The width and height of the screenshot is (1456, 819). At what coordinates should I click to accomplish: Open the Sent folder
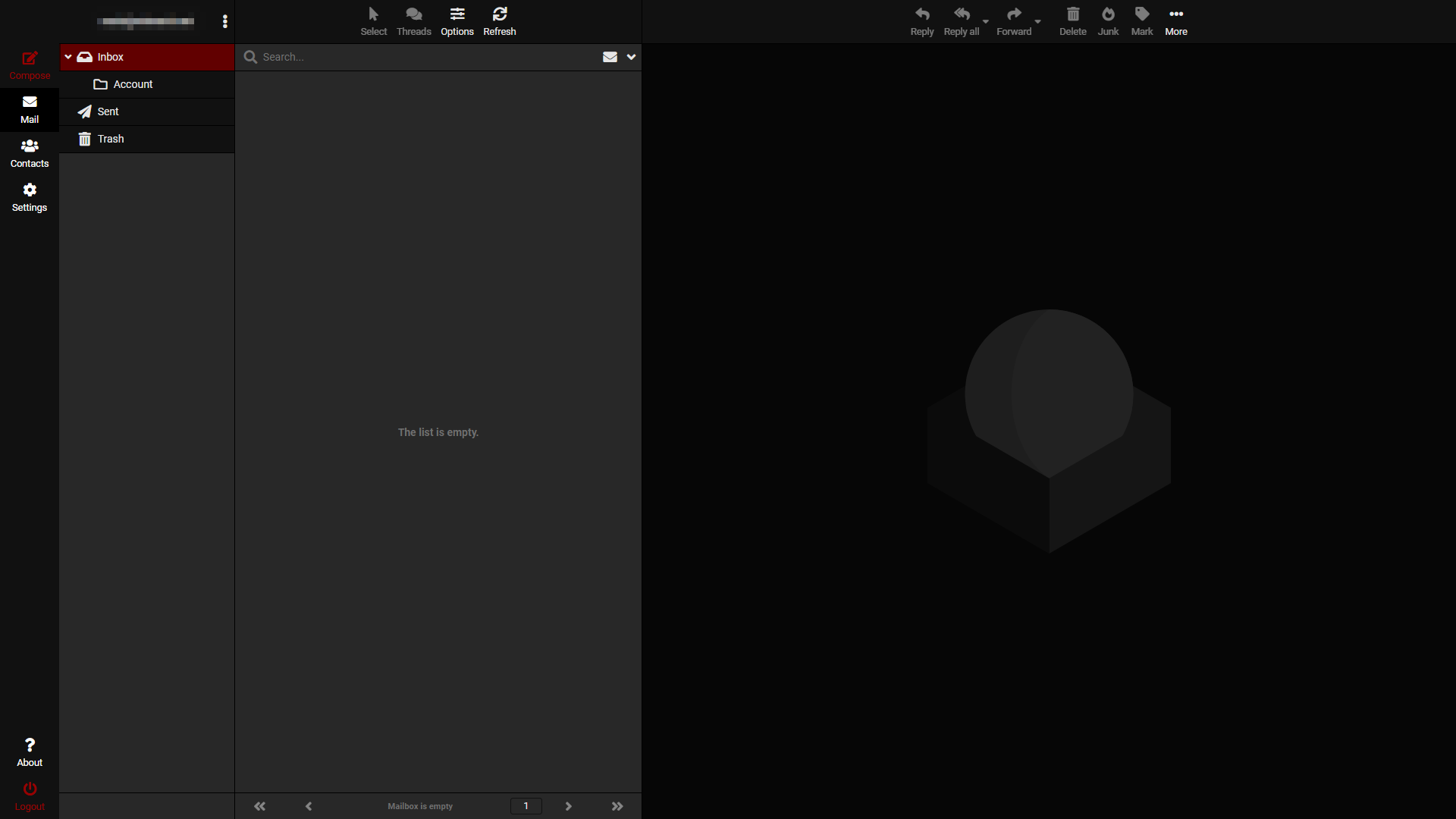click(x=108, y=111)
